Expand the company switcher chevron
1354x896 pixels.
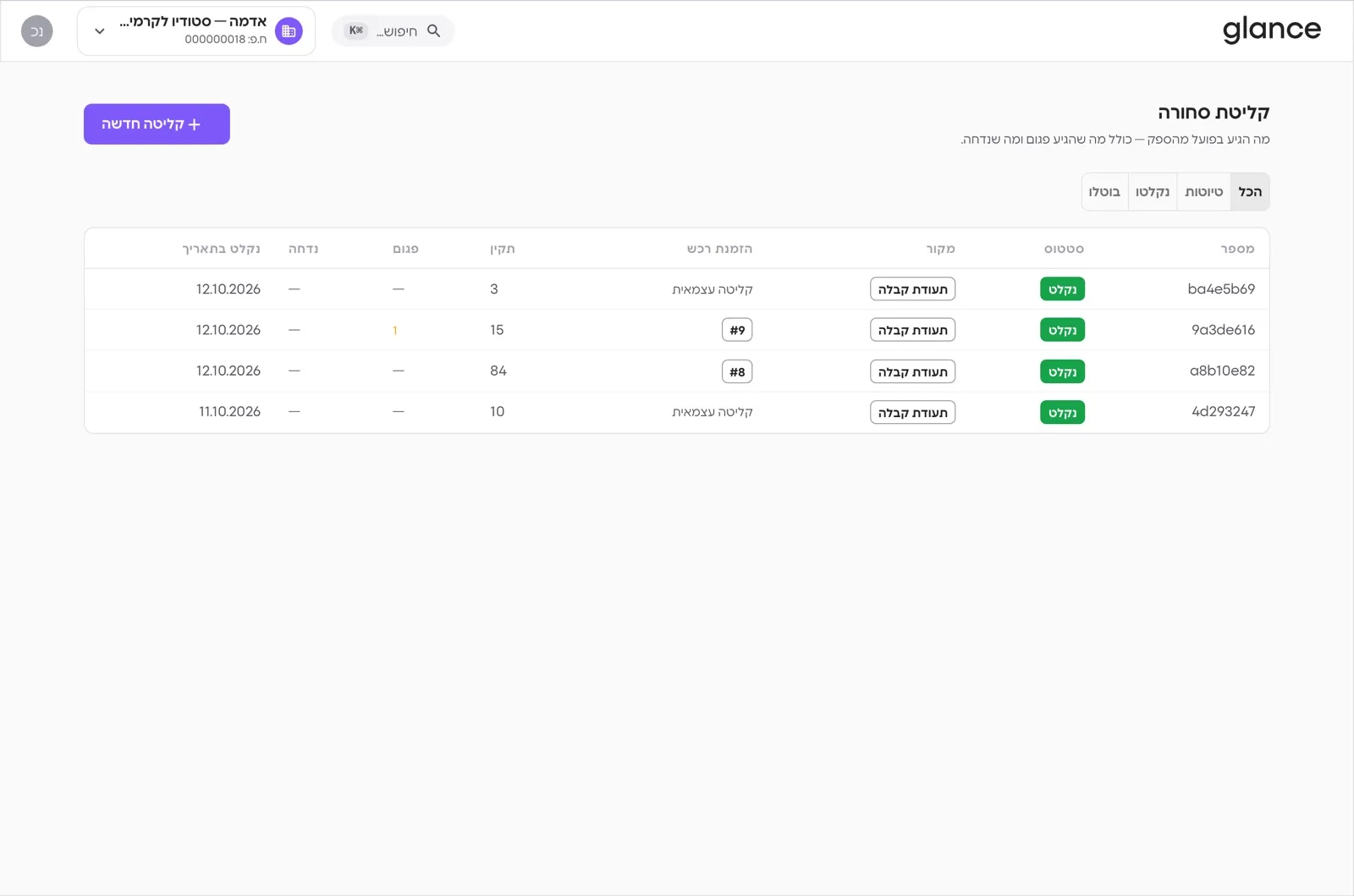pyautogui.click(x=100, y=31)
